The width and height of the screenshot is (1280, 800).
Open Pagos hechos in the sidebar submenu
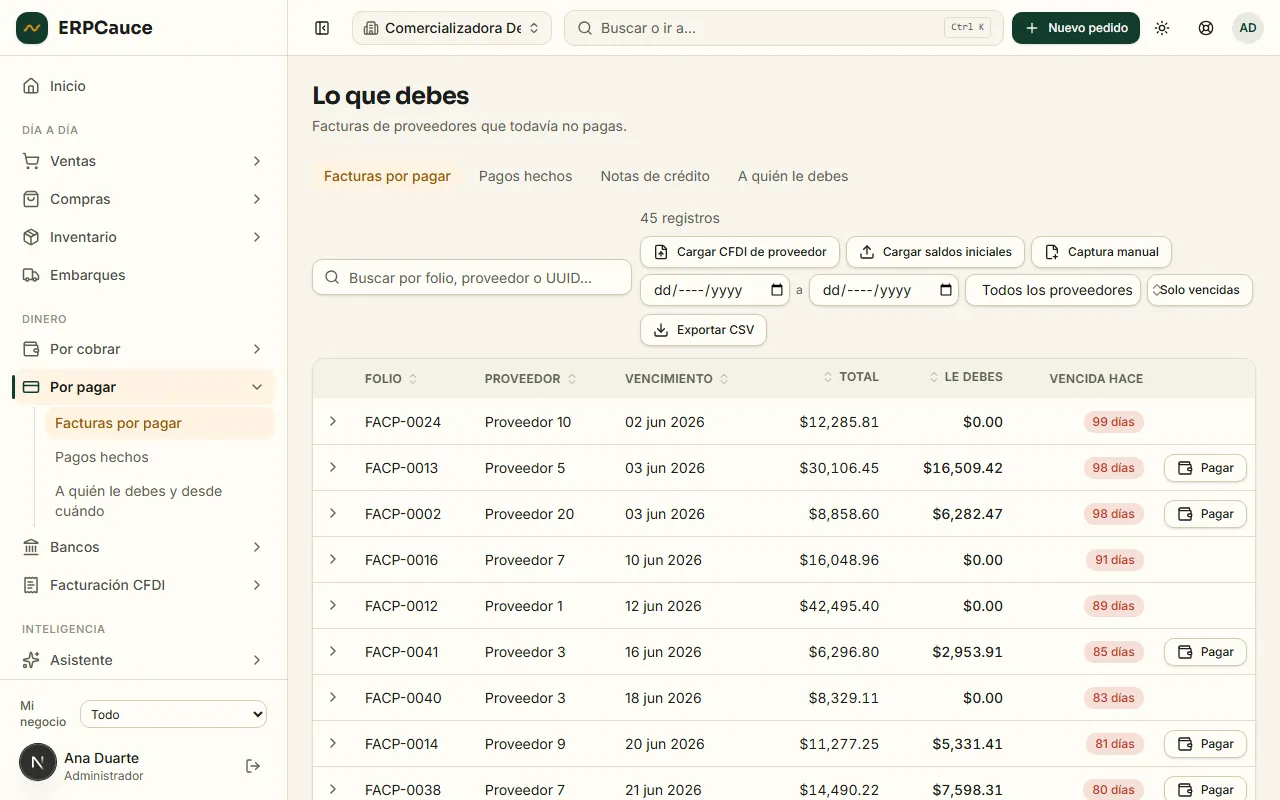click(x=160, y=457)
